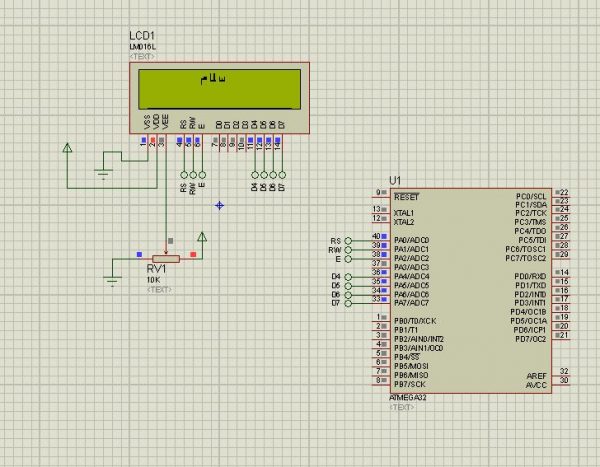Click the XTAL2 pin label
The width and height of the screenshot is (600, 467).
pos(404,222)
